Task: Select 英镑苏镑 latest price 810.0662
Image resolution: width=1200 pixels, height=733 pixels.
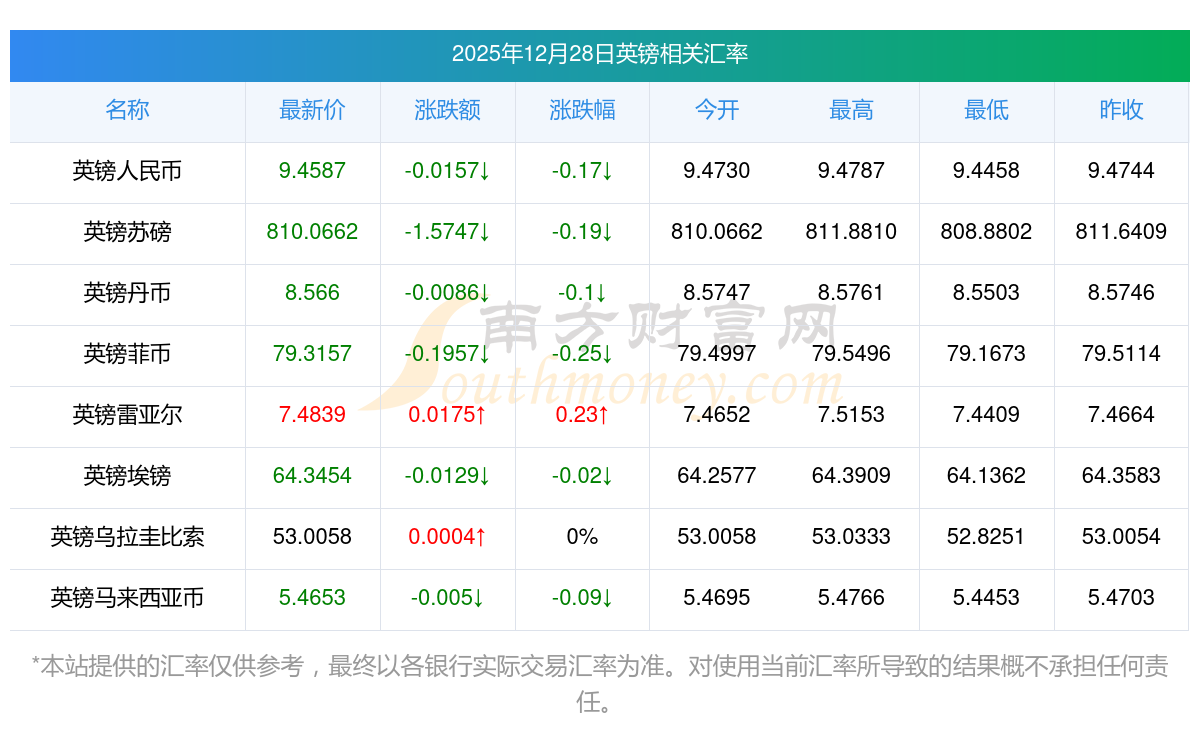Action: click(x=312, y=232)
